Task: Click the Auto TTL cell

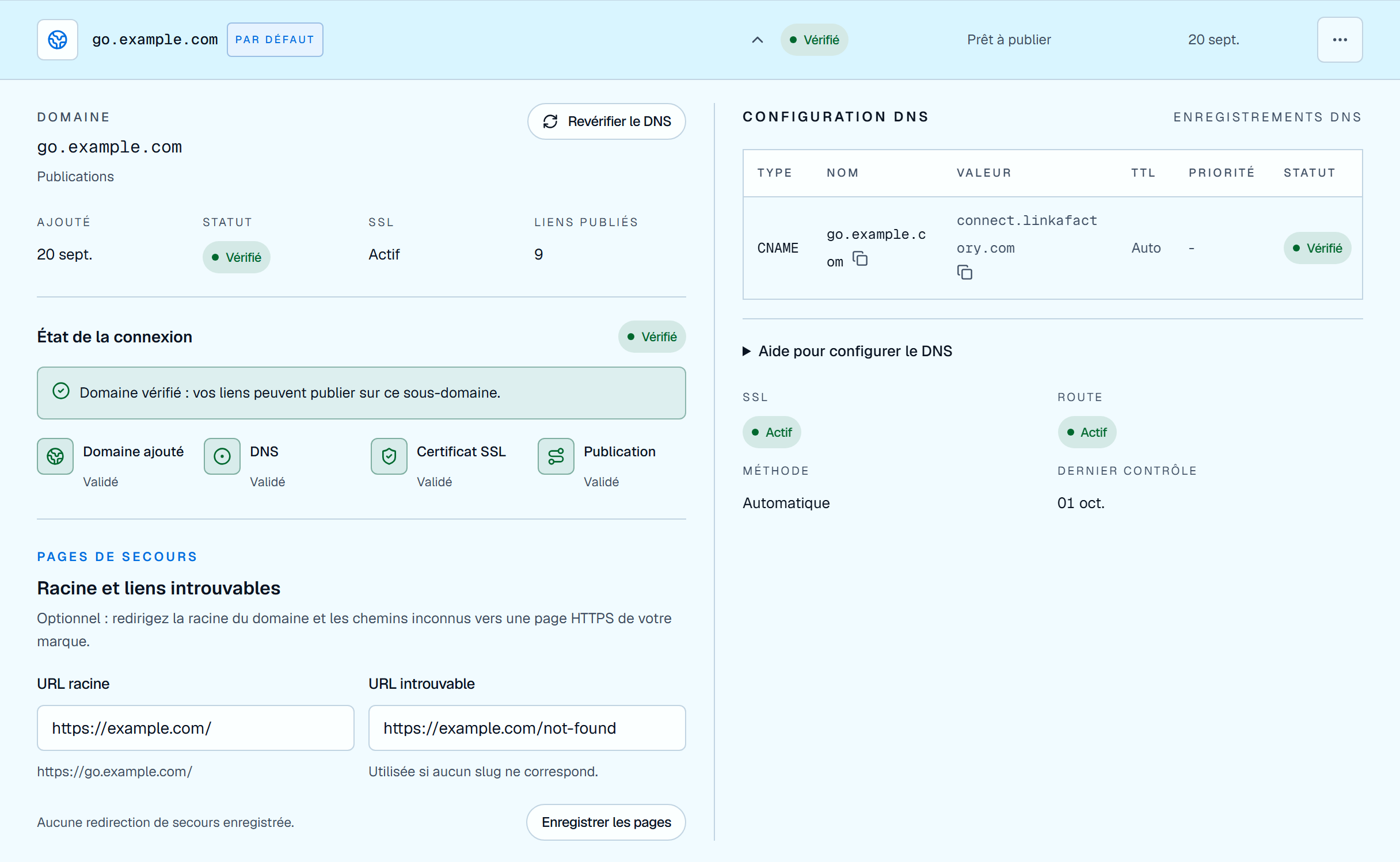Action: point(1146,248)
